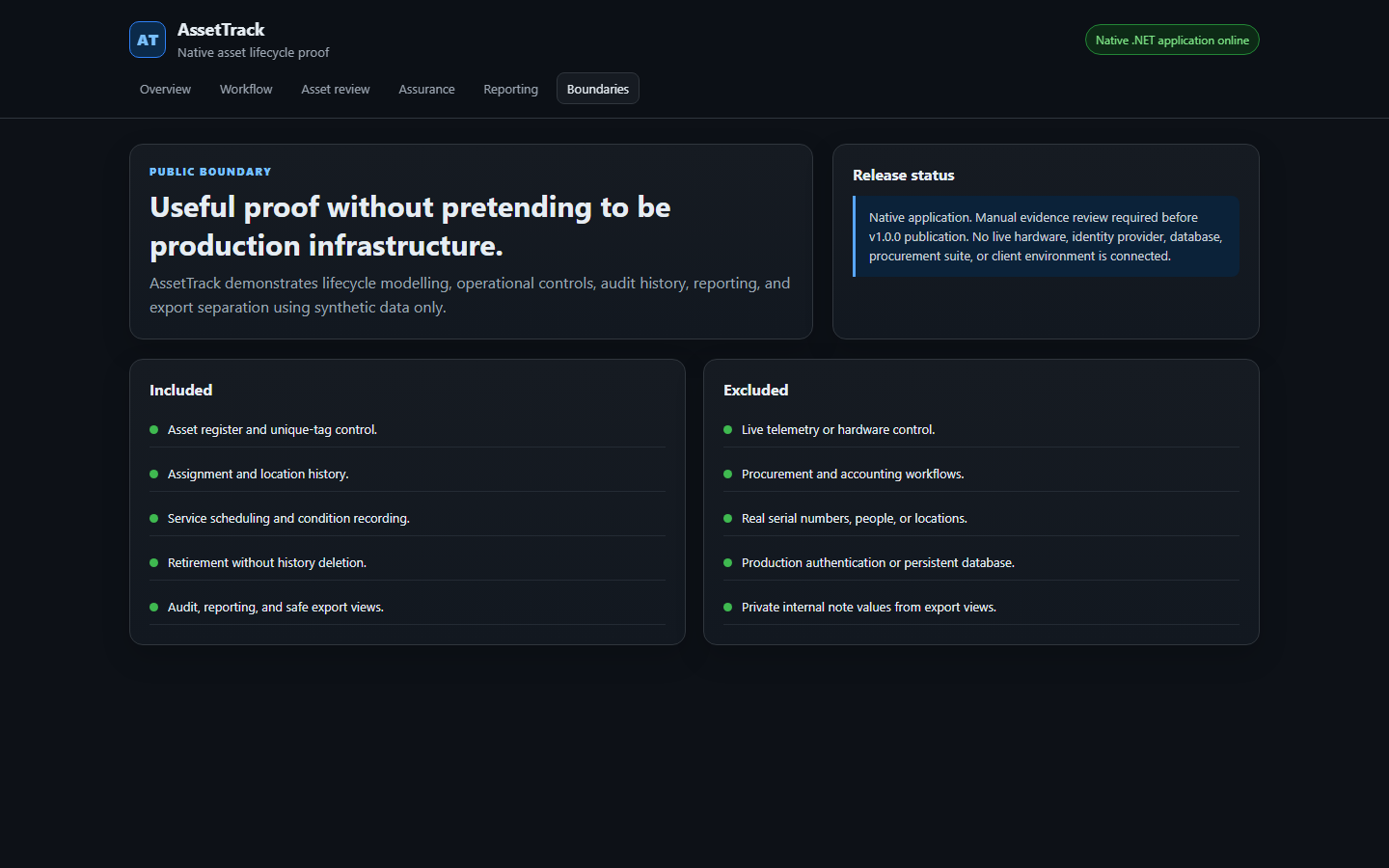The height and width of the screenshot is (868, 1389).
Task: Click the active Boundaries tab
Action: tap(598, 89)
